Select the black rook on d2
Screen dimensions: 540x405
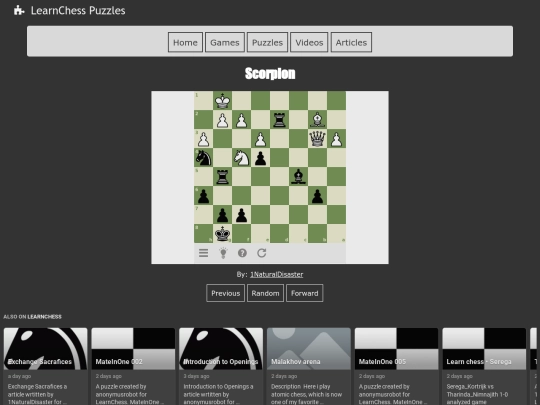(x=279, y=120)
